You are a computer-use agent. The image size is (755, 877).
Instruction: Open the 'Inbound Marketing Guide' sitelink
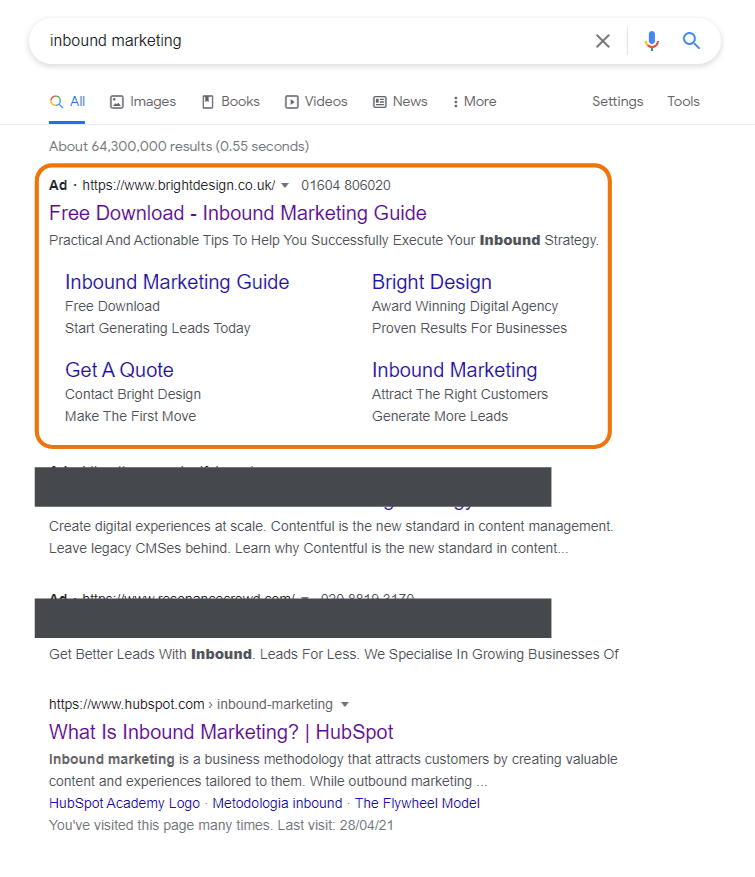click(177, 282)
